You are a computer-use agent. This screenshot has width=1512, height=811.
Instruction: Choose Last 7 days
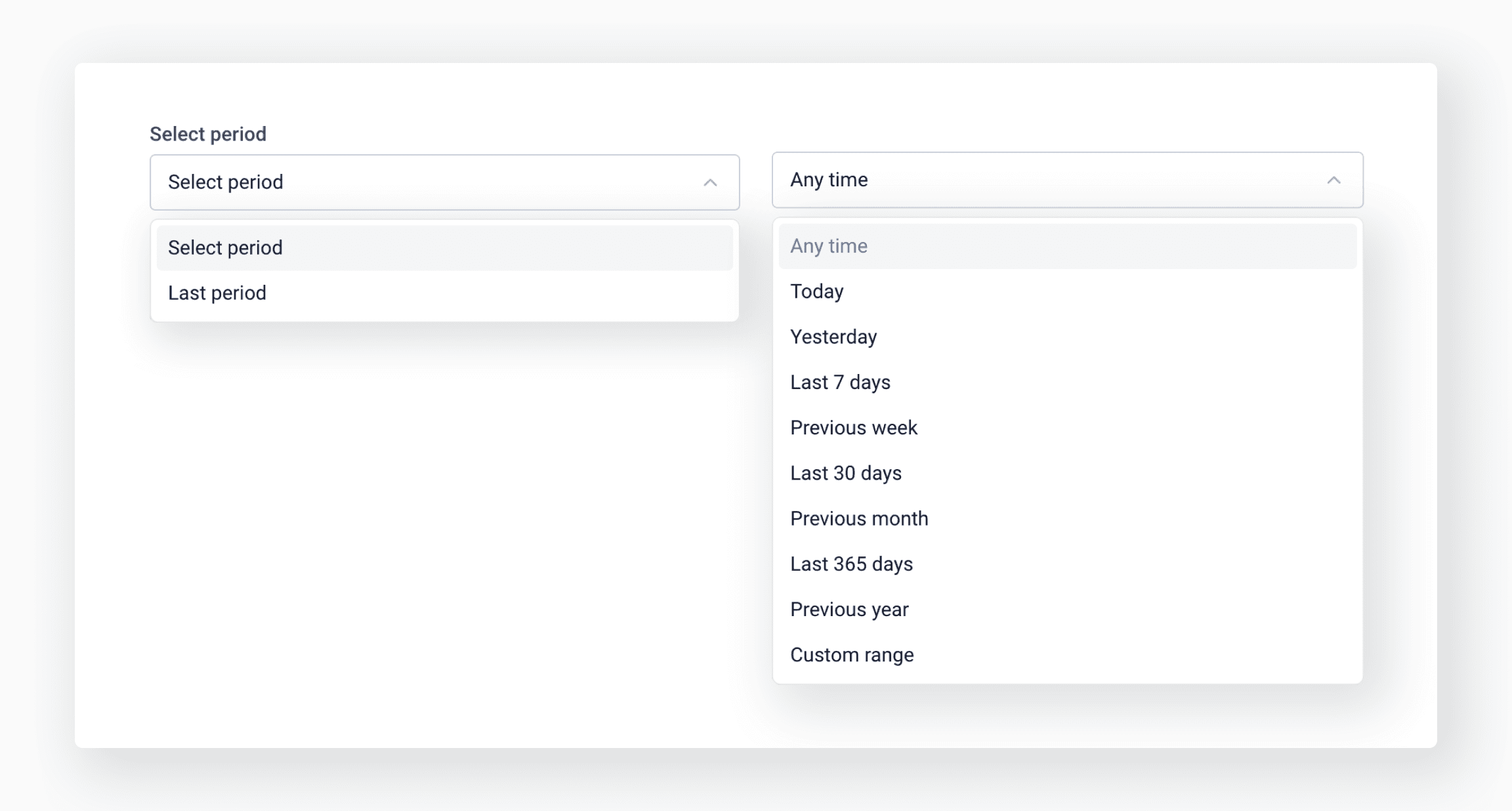tap(840, 382)
